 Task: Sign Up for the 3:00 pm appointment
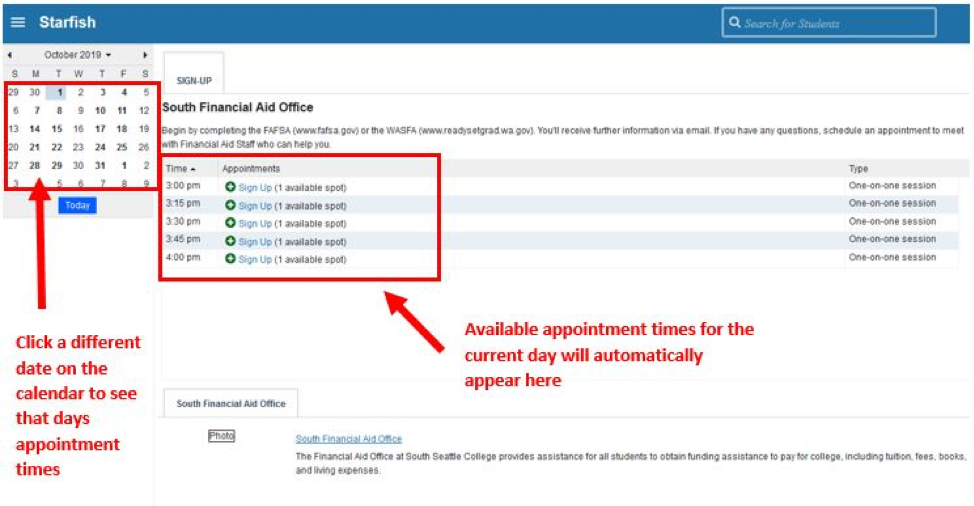(x=255, y=187)
